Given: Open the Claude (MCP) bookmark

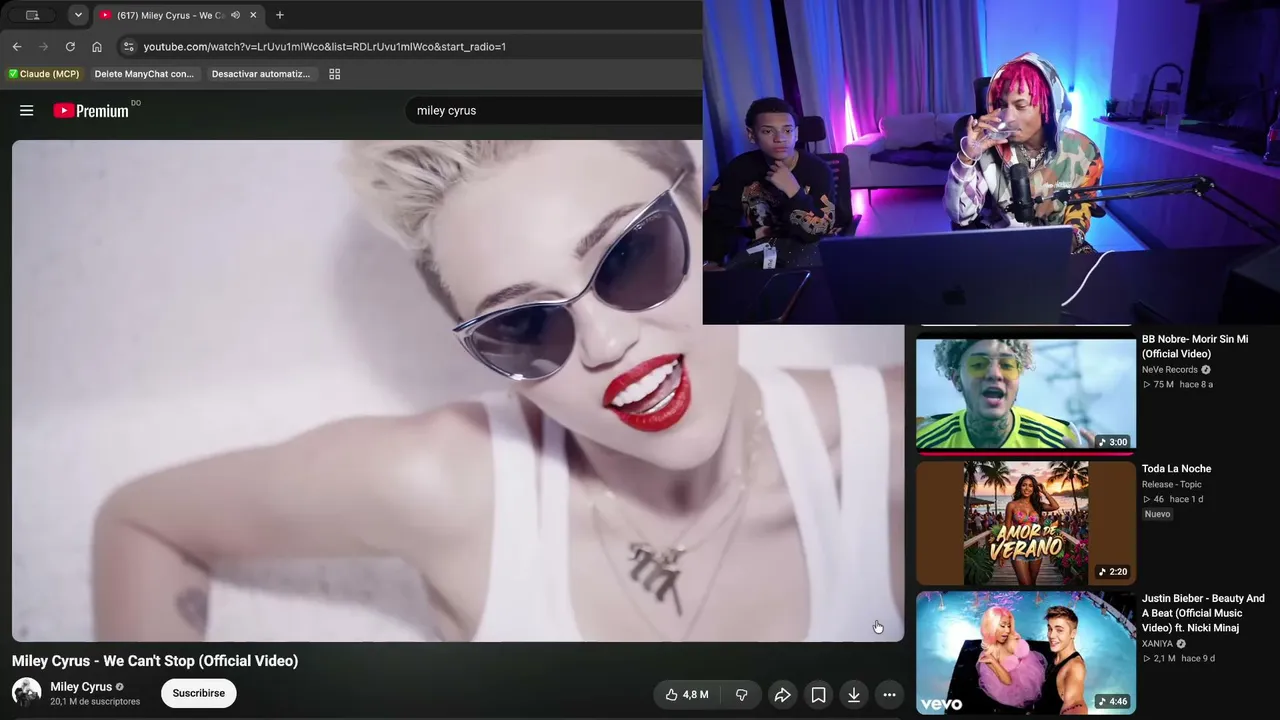Looking at the screenshot, I should 44,74.
